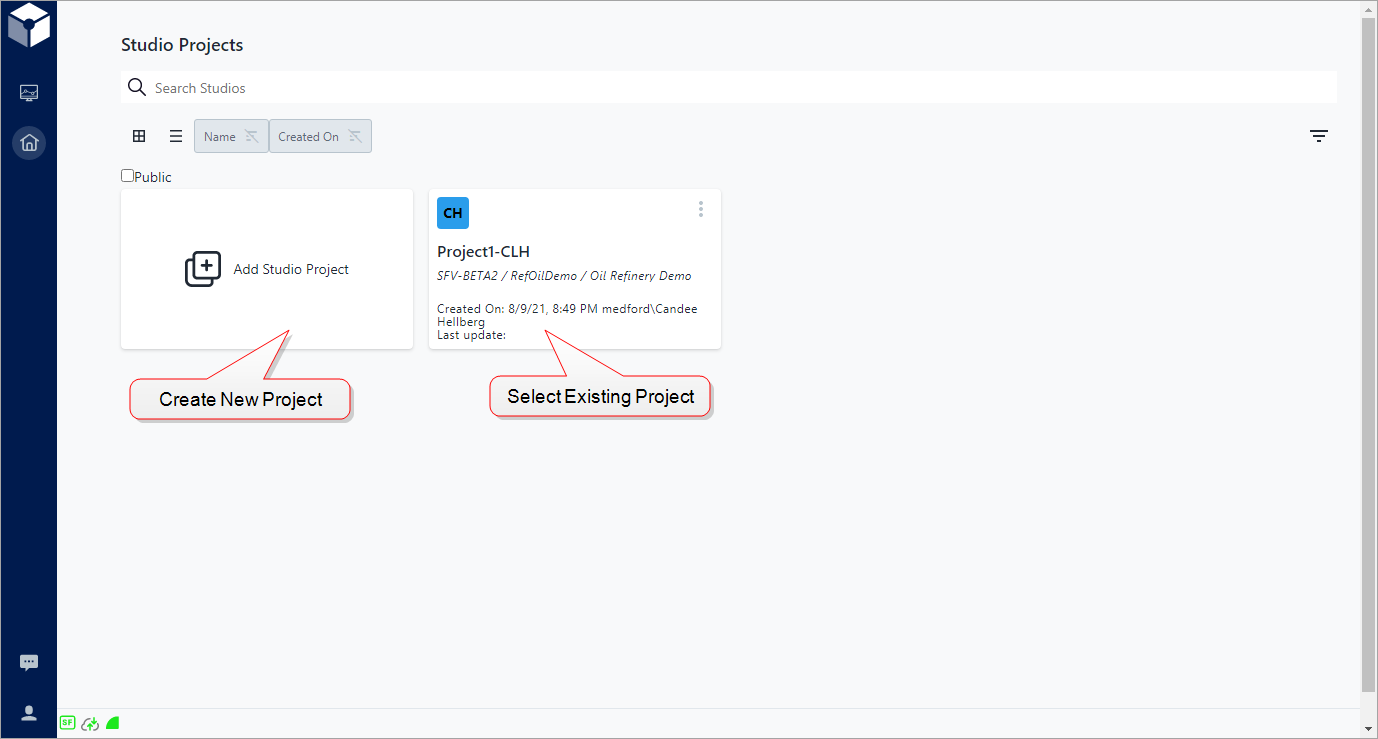Toggle grid view for studio projects
Viewport: 1378px width, 739px height.
pos(138,136)
